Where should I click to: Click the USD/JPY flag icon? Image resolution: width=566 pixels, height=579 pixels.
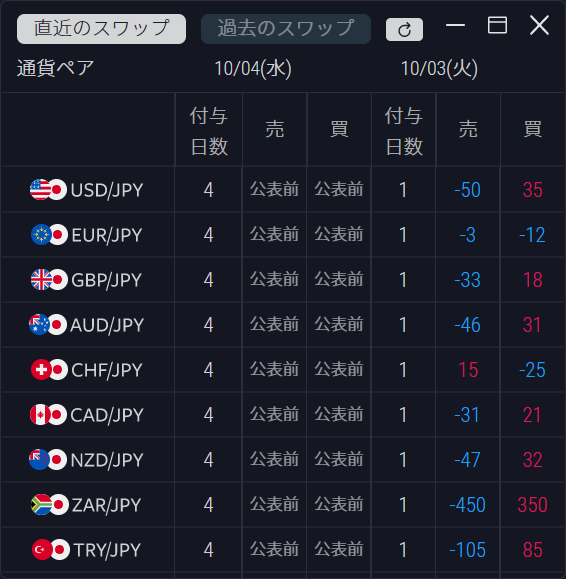click(x=48, y=190)
